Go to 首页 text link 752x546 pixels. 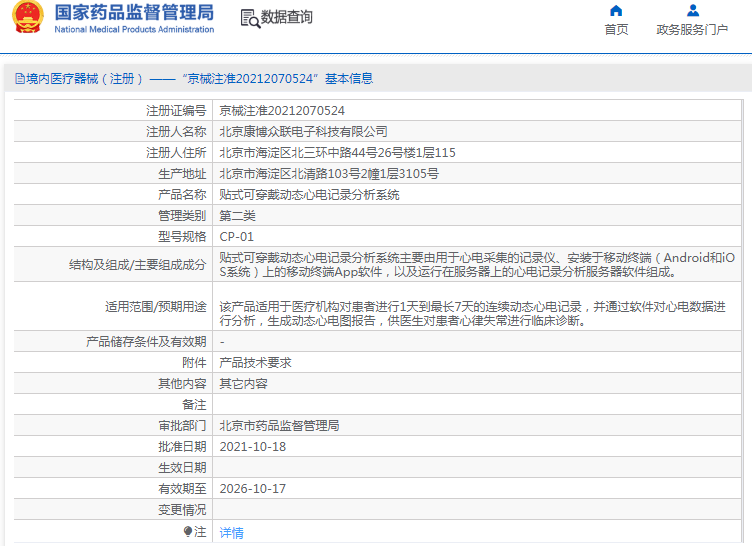click(616, 30)
